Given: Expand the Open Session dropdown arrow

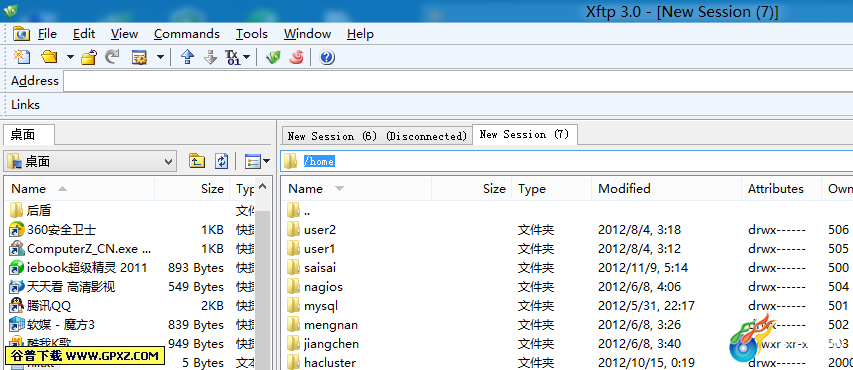Looking at the screenshot, I should point(70,57).
